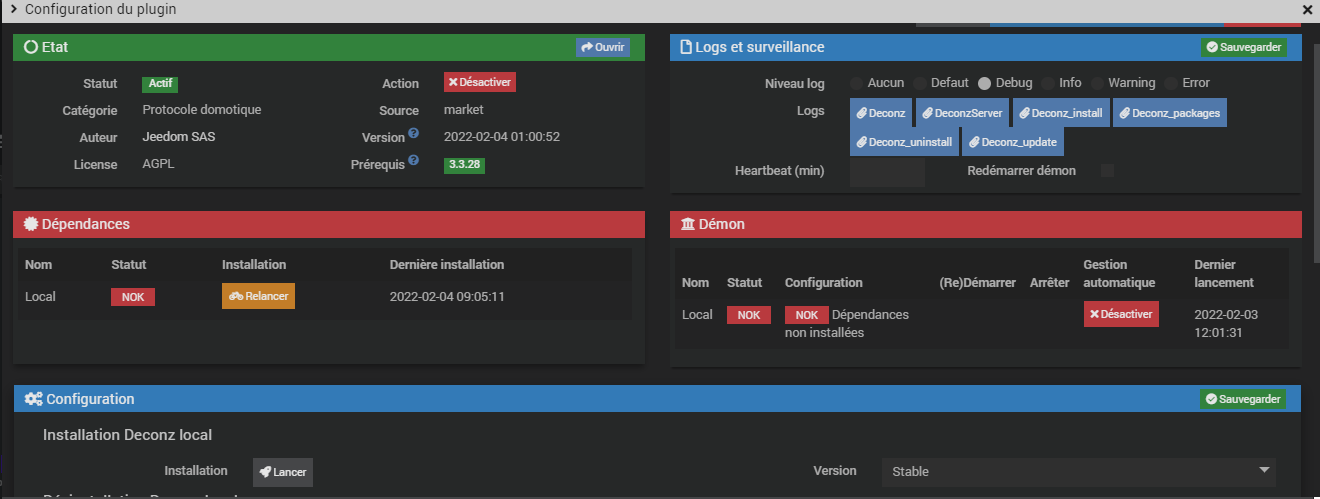Image resolution: width=1320 pixels, height=499 pixels.
Task: Open the Deconz log file
Action: [880, 113]
